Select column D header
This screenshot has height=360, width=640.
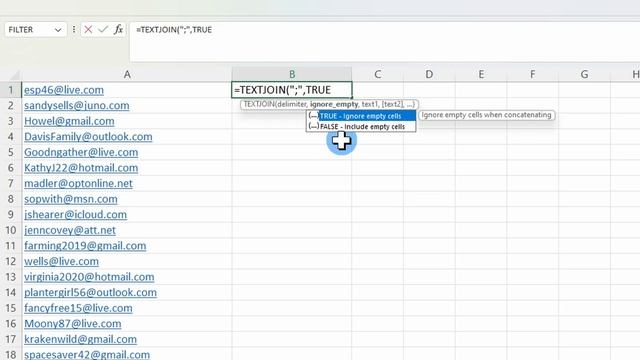pyautogui.click(x=429, y=74)
